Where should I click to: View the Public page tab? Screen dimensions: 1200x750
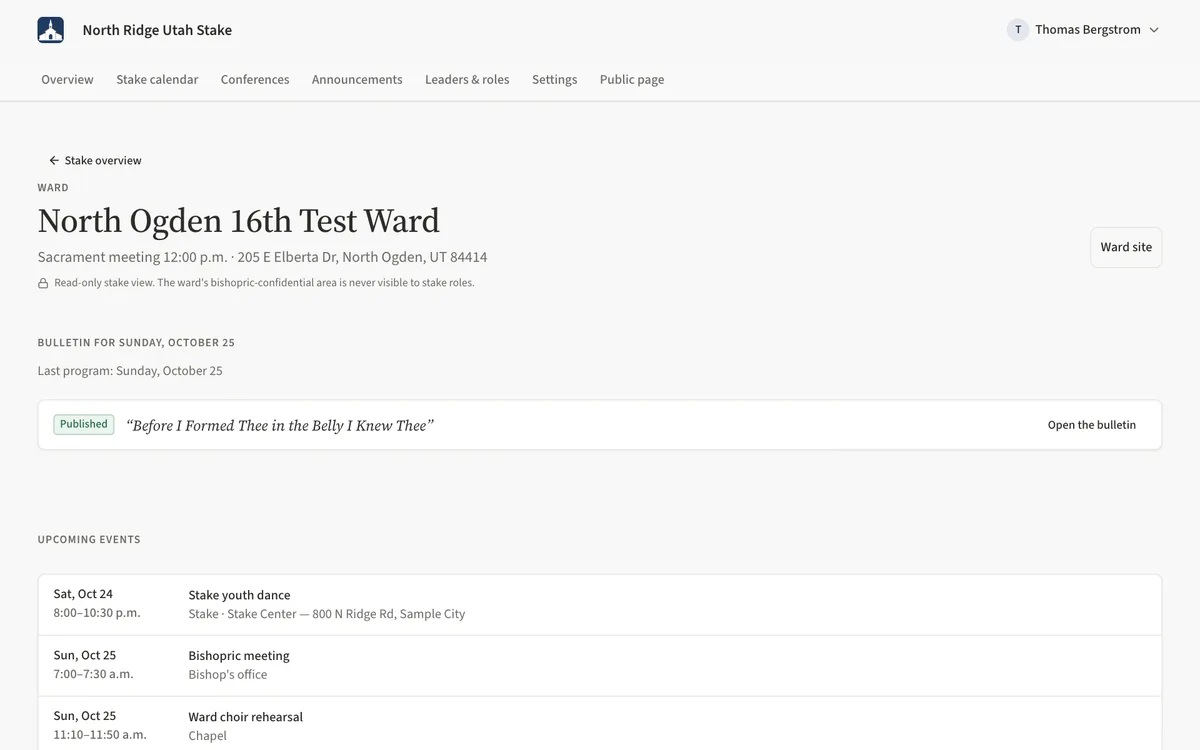(632, 80)
